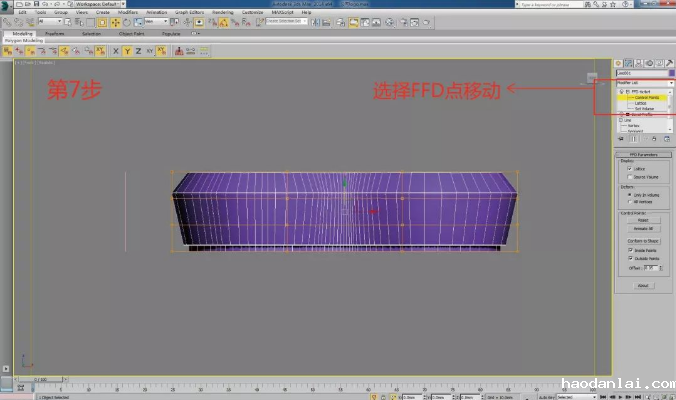Image resolution: width=676 pixels, height=400 pixels.
Task: Click the Mirror tool icon
Action: click(x=316, y=22)
